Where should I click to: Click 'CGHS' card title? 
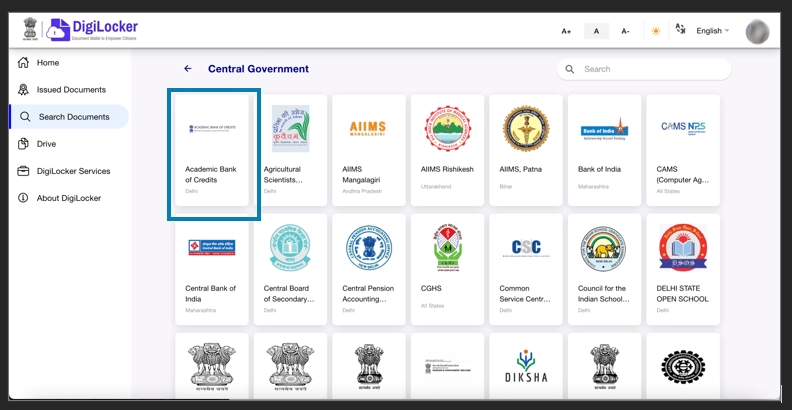tap(431, 288)
